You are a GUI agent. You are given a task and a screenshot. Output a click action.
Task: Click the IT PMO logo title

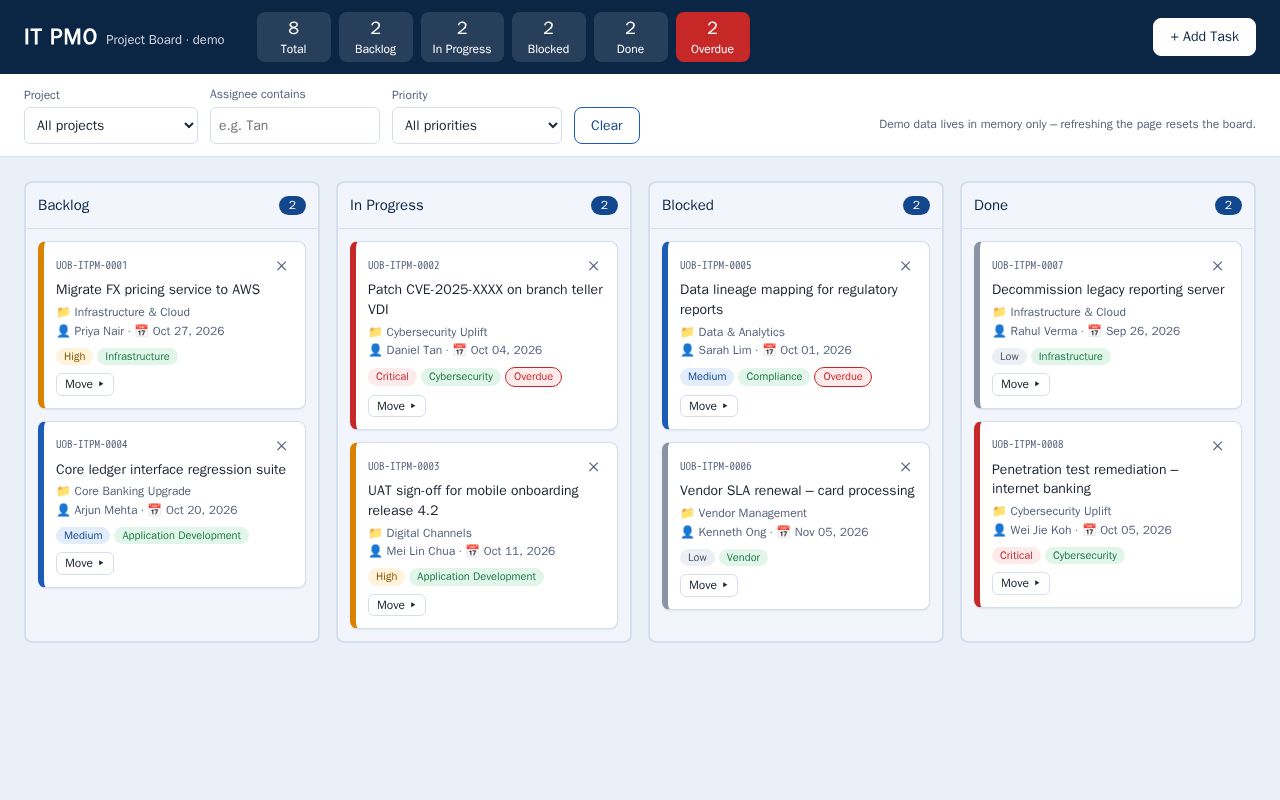61,37
